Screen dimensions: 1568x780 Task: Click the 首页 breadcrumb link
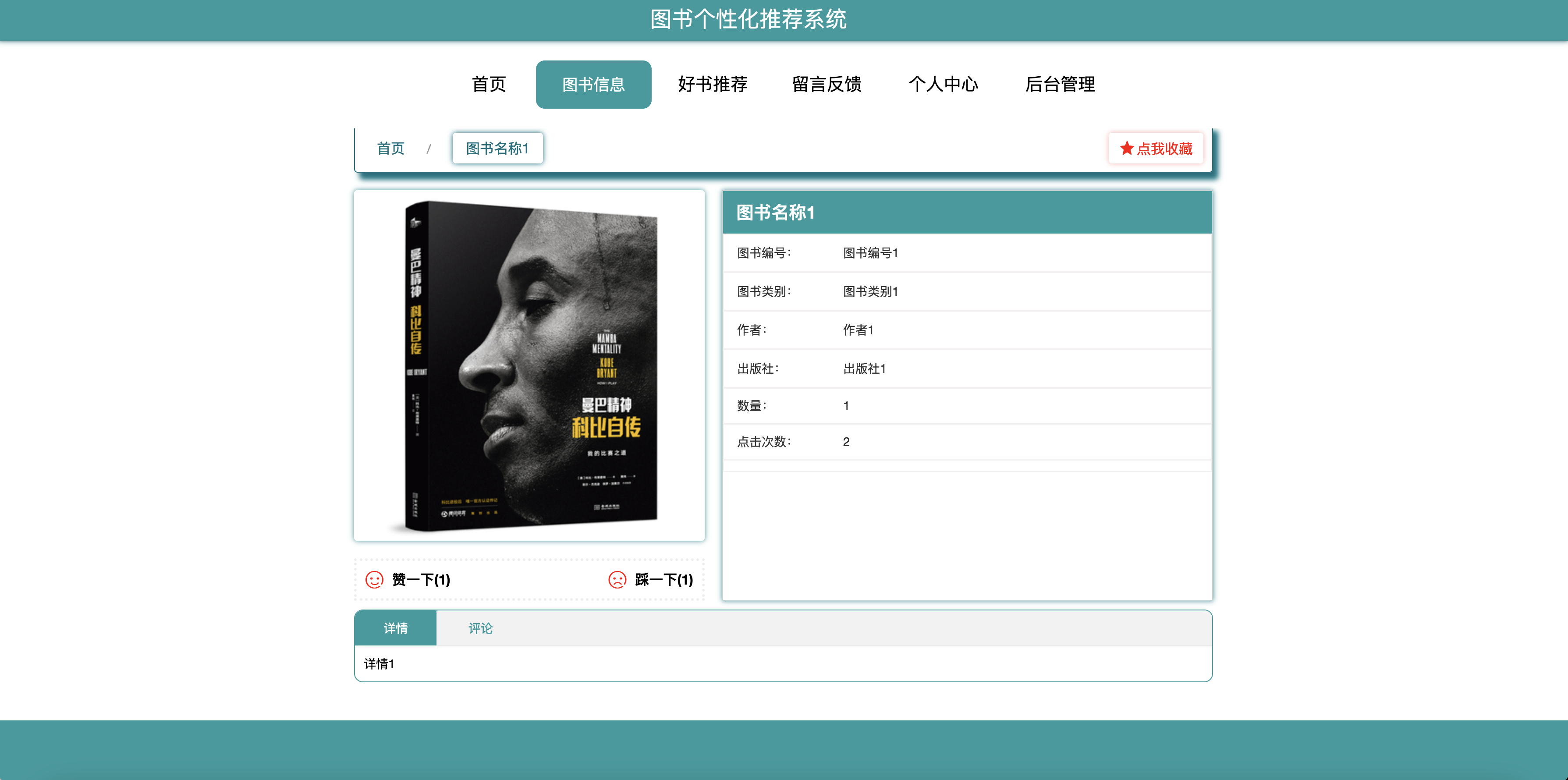coord(390,149)
